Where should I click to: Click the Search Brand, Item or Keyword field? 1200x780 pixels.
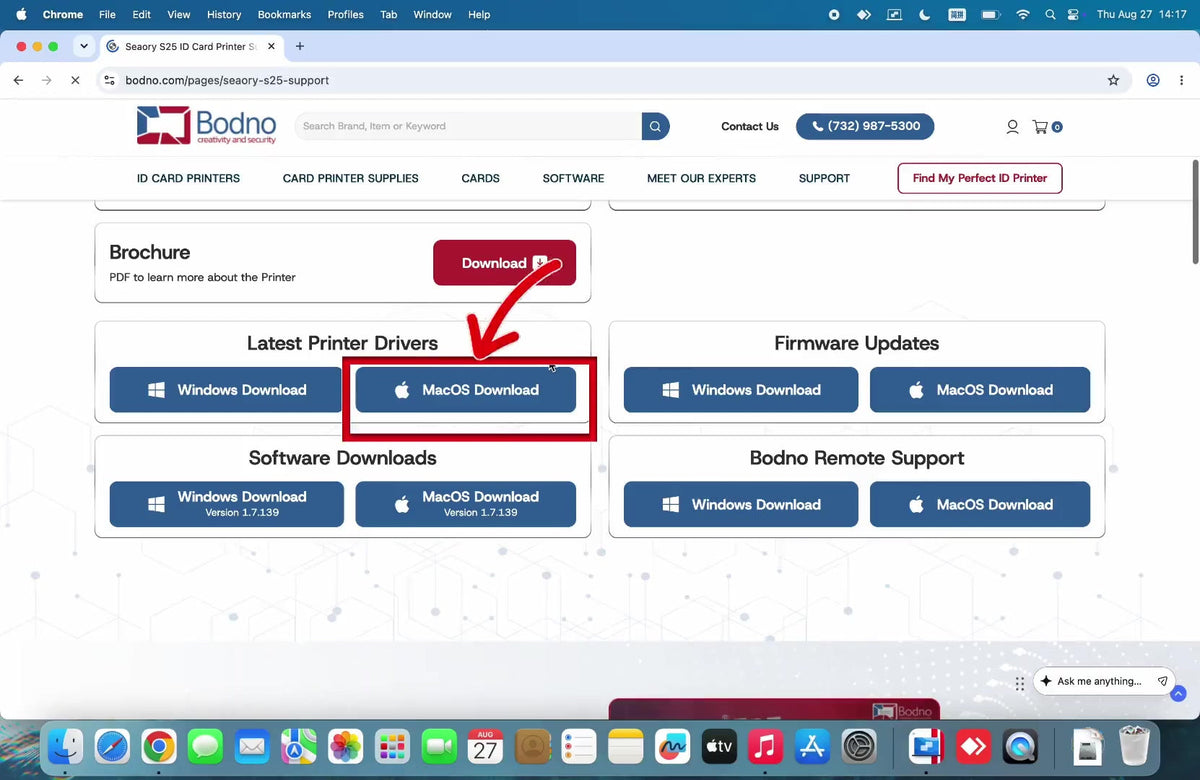point(468,126)
